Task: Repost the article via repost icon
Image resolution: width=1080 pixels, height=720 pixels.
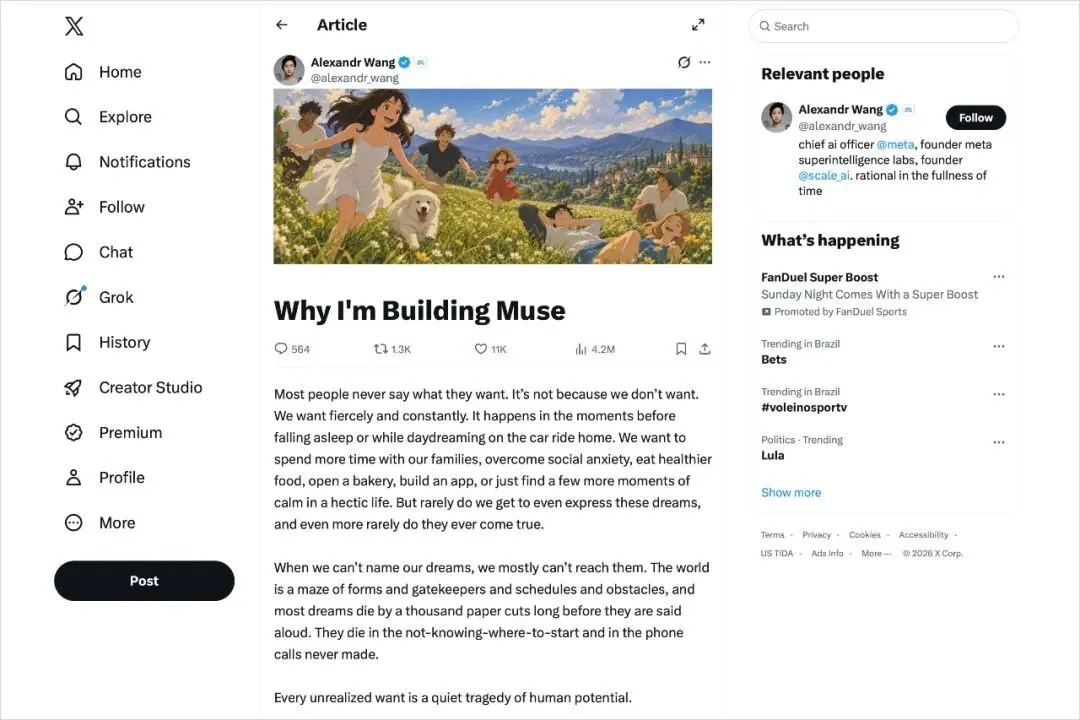Action: click(380, 349)
